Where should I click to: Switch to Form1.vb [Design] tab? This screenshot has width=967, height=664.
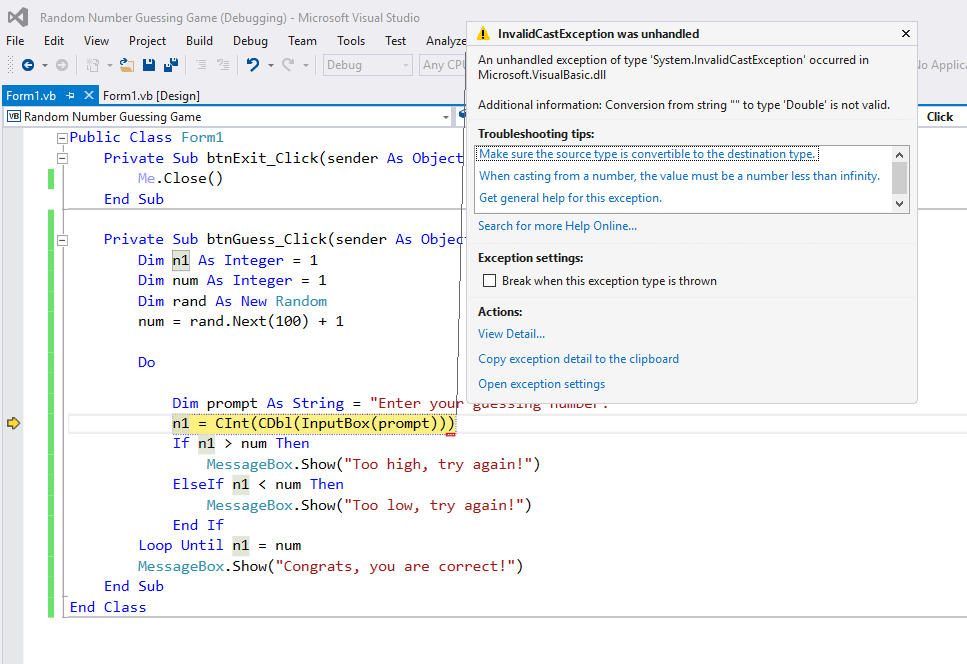coord(151,96)
